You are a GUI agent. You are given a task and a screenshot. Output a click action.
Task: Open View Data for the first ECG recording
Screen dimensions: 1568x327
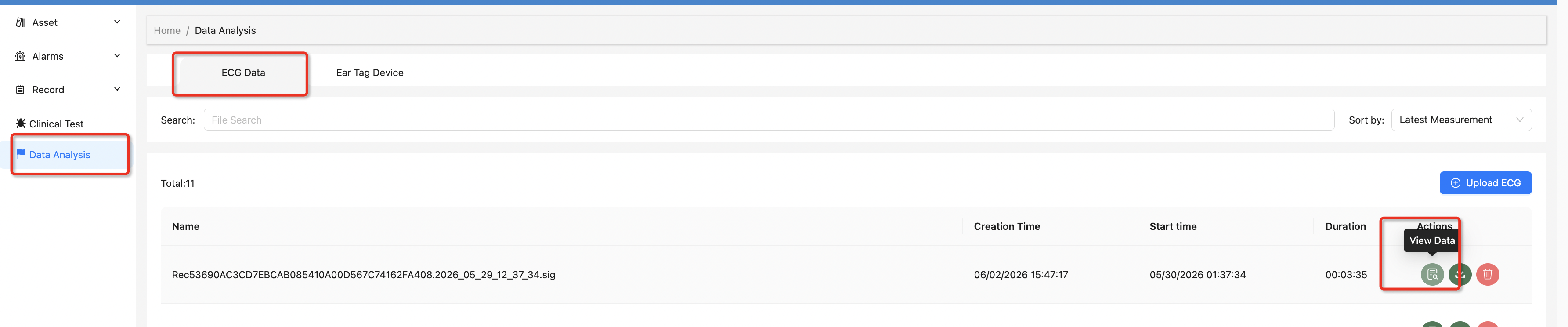click(1432, 275)
